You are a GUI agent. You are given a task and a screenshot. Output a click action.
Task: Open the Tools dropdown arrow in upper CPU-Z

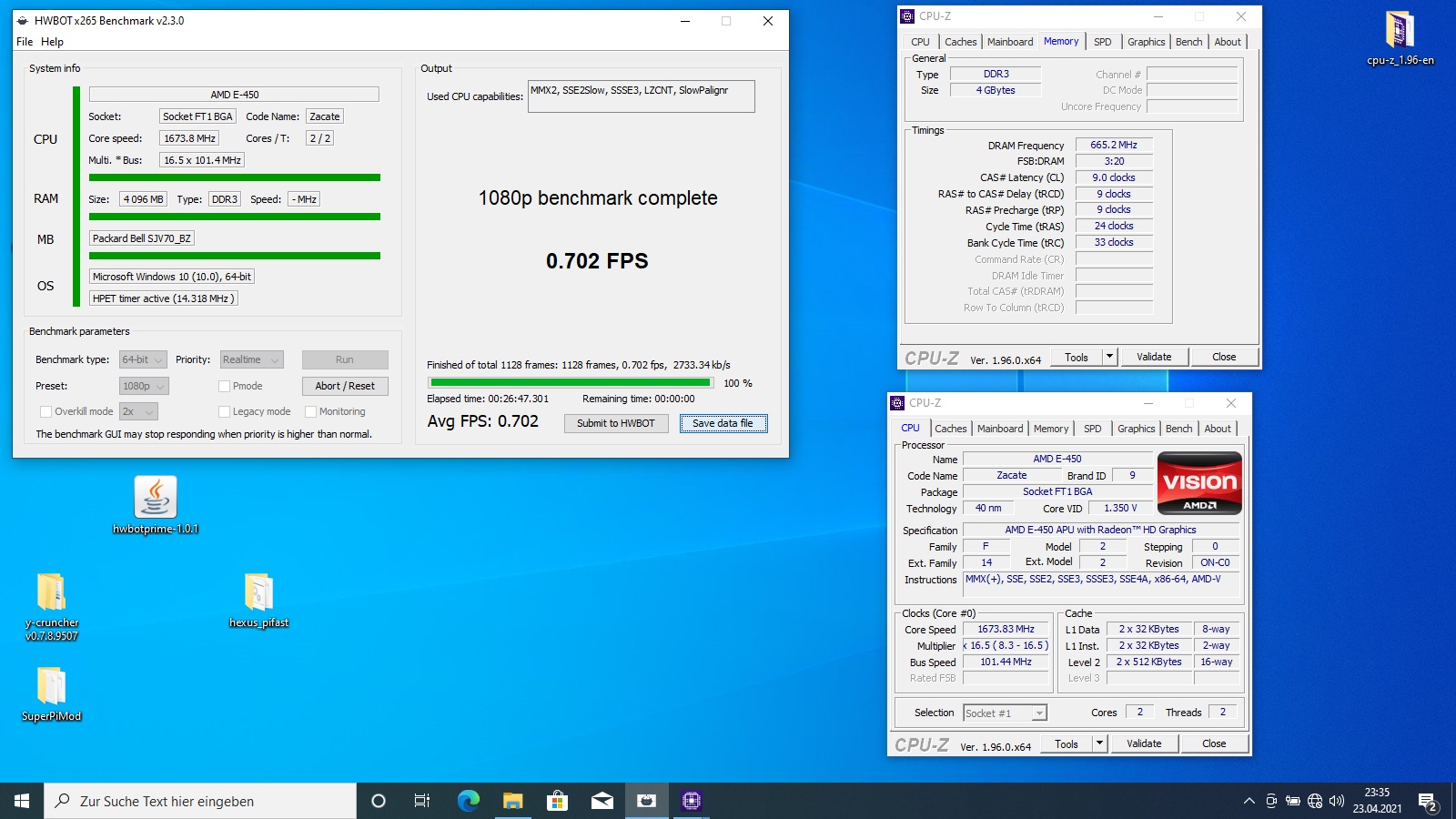(1109, 357)
